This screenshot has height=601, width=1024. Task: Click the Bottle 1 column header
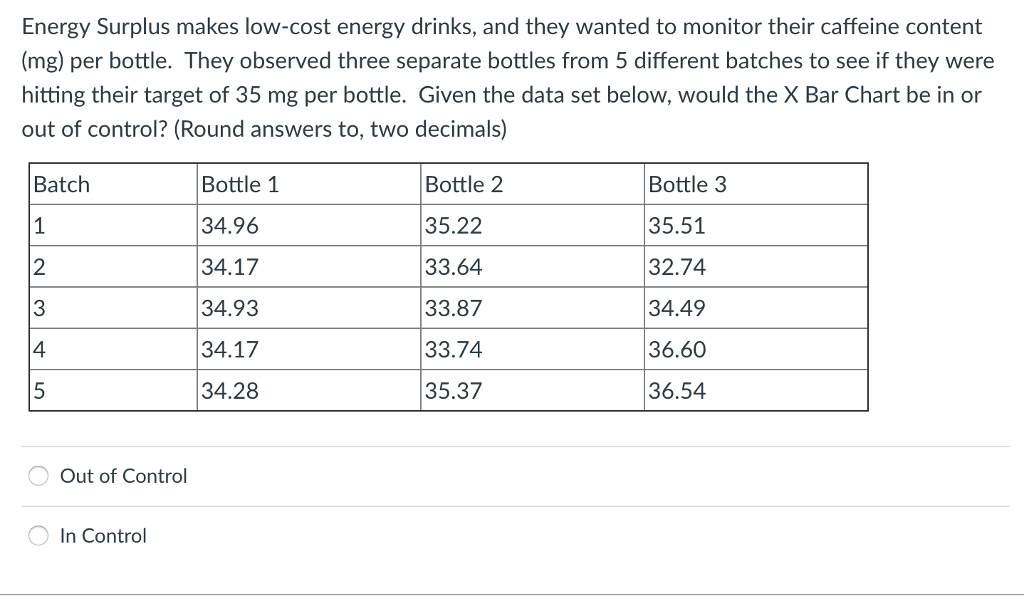[309, 184]
